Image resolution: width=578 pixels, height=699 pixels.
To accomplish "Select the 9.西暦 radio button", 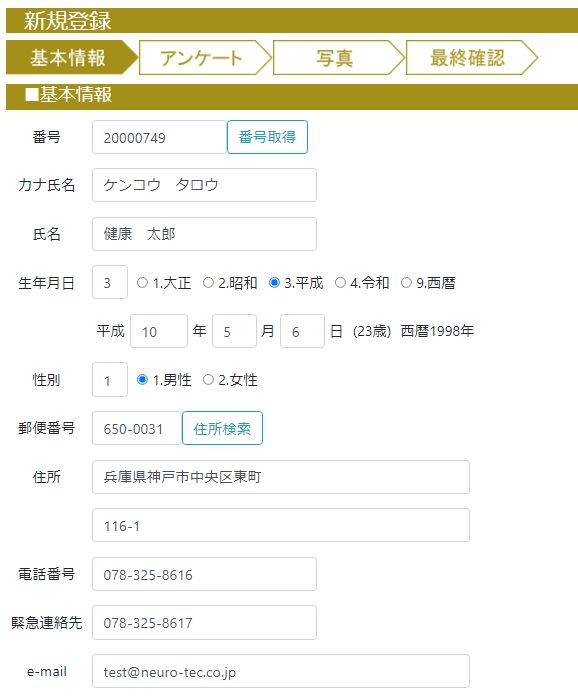I will click(x=406, y=283).
